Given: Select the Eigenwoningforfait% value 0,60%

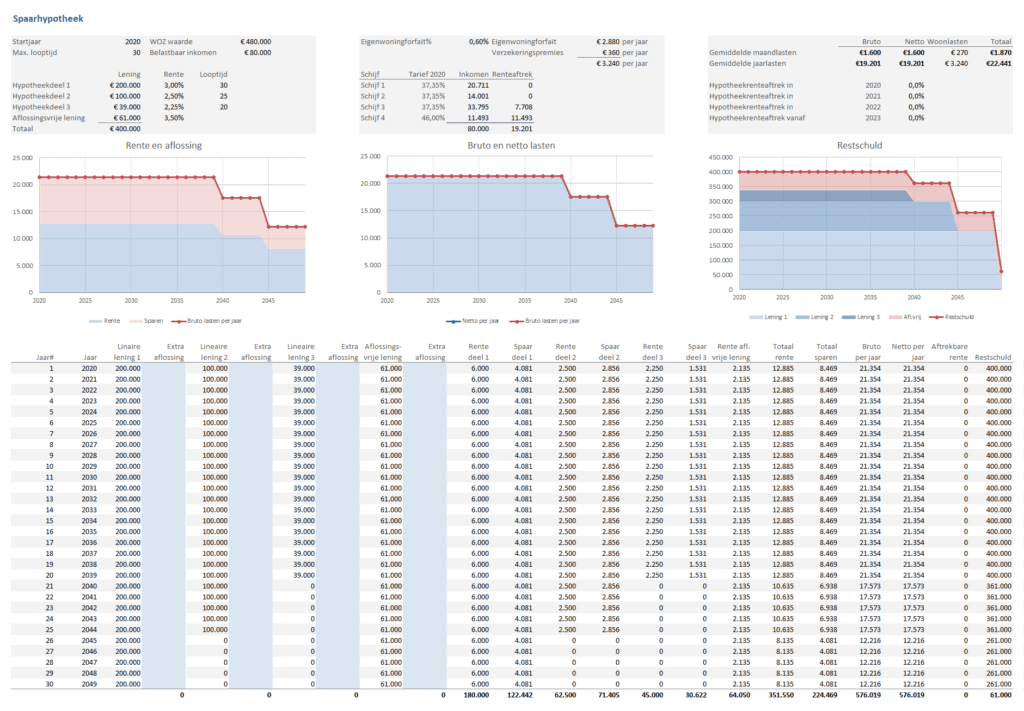Looking at the screenshot, I should click(x=481, y=42).
